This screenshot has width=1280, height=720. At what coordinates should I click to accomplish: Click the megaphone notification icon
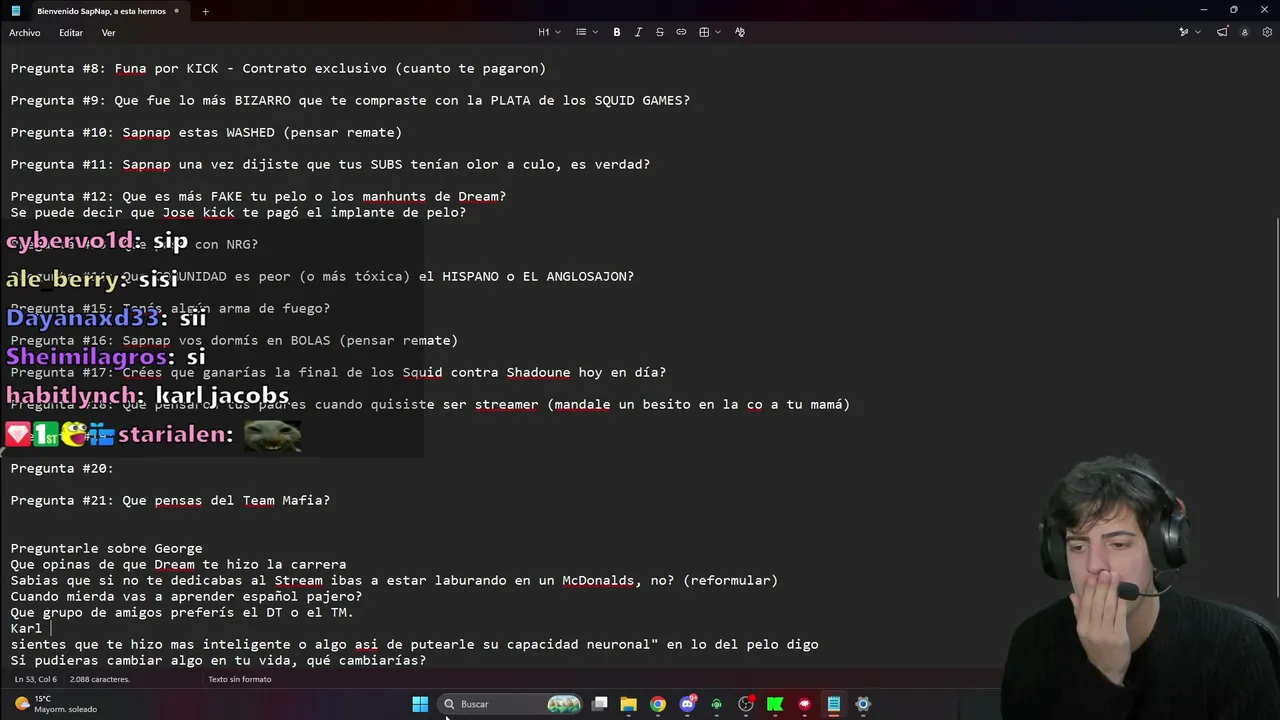[1222, 32]
